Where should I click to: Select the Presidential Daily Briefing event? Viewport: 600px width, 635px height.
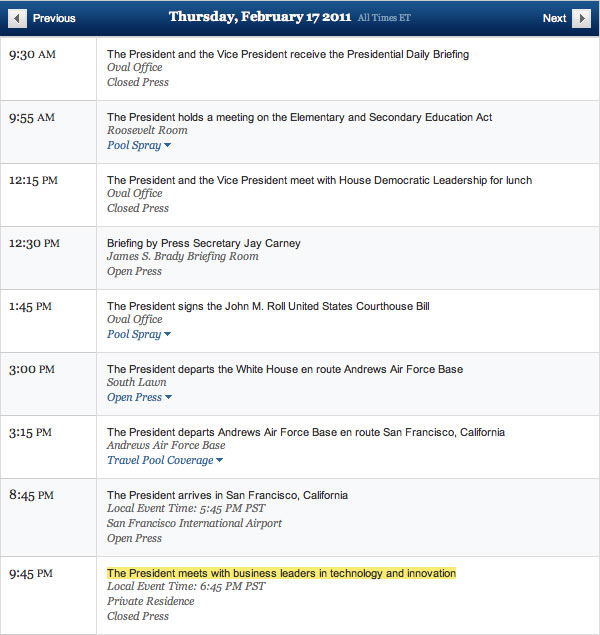click(287, 54)
